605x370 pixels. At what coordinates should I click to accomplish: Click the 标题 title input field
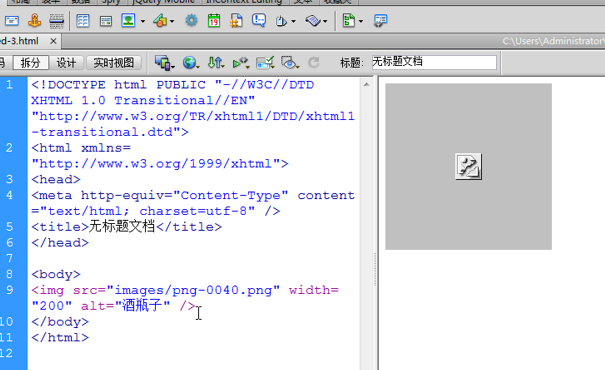pyautogui.click(x=434, y=63)
